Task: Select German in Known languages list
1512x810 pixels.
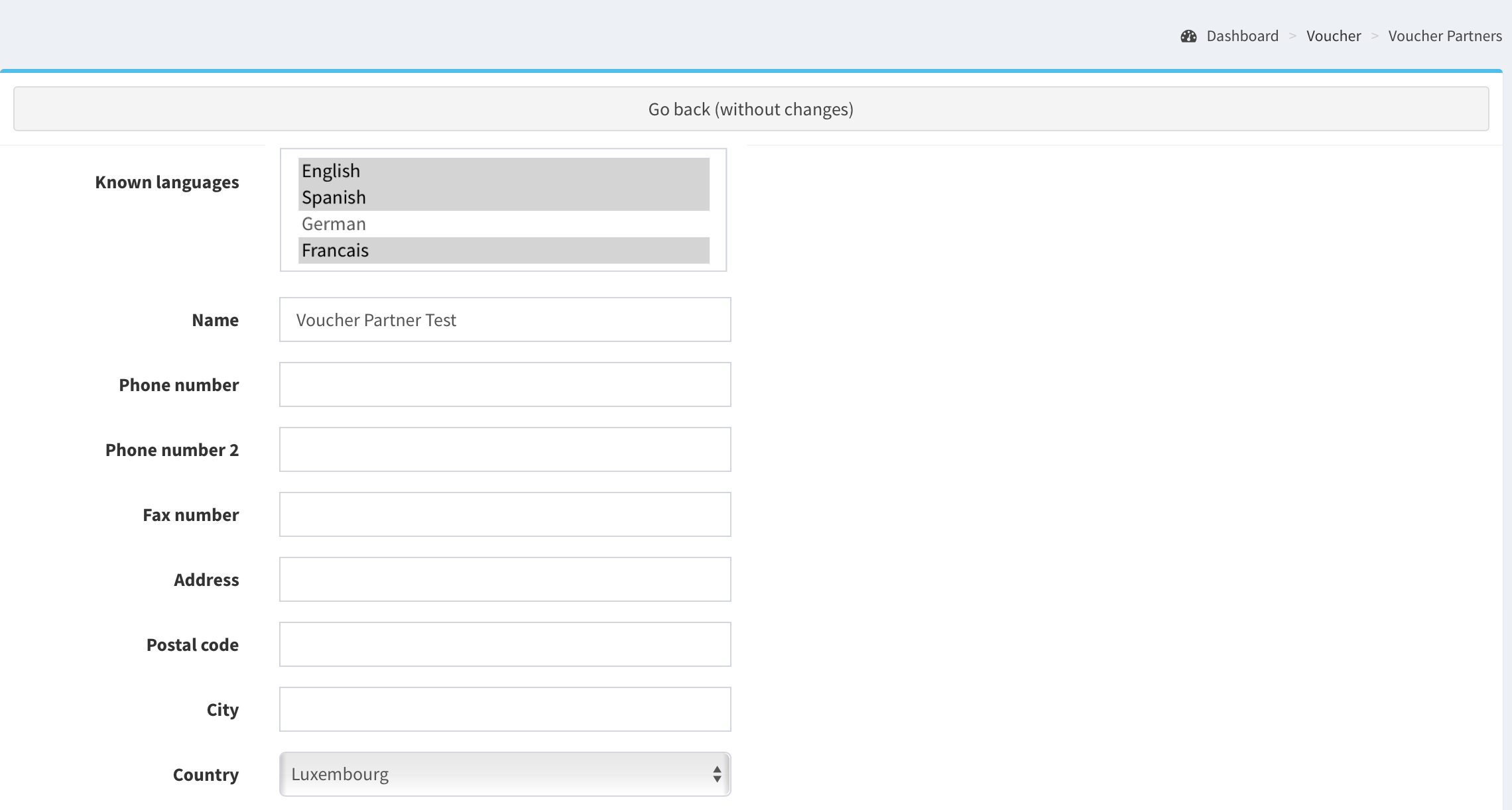Action: (503, 224)
